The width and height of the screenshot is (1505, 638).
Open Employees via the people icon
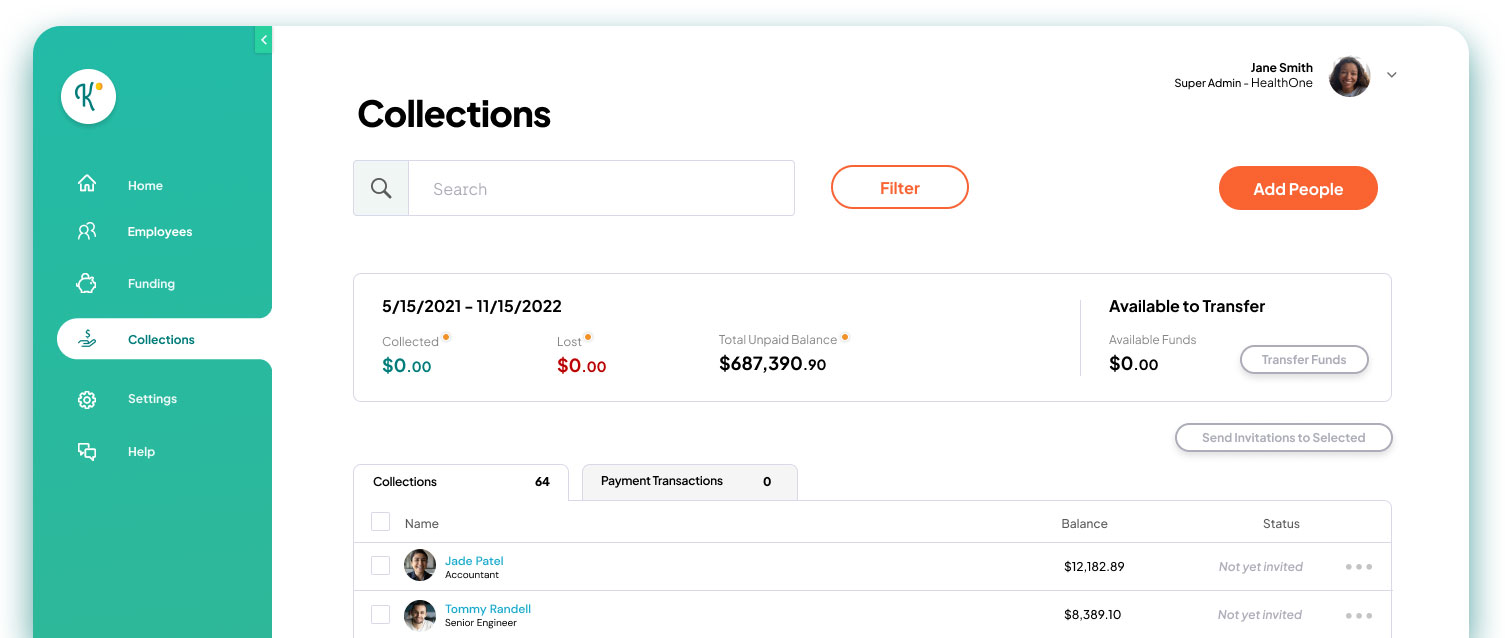click(87, 231)
